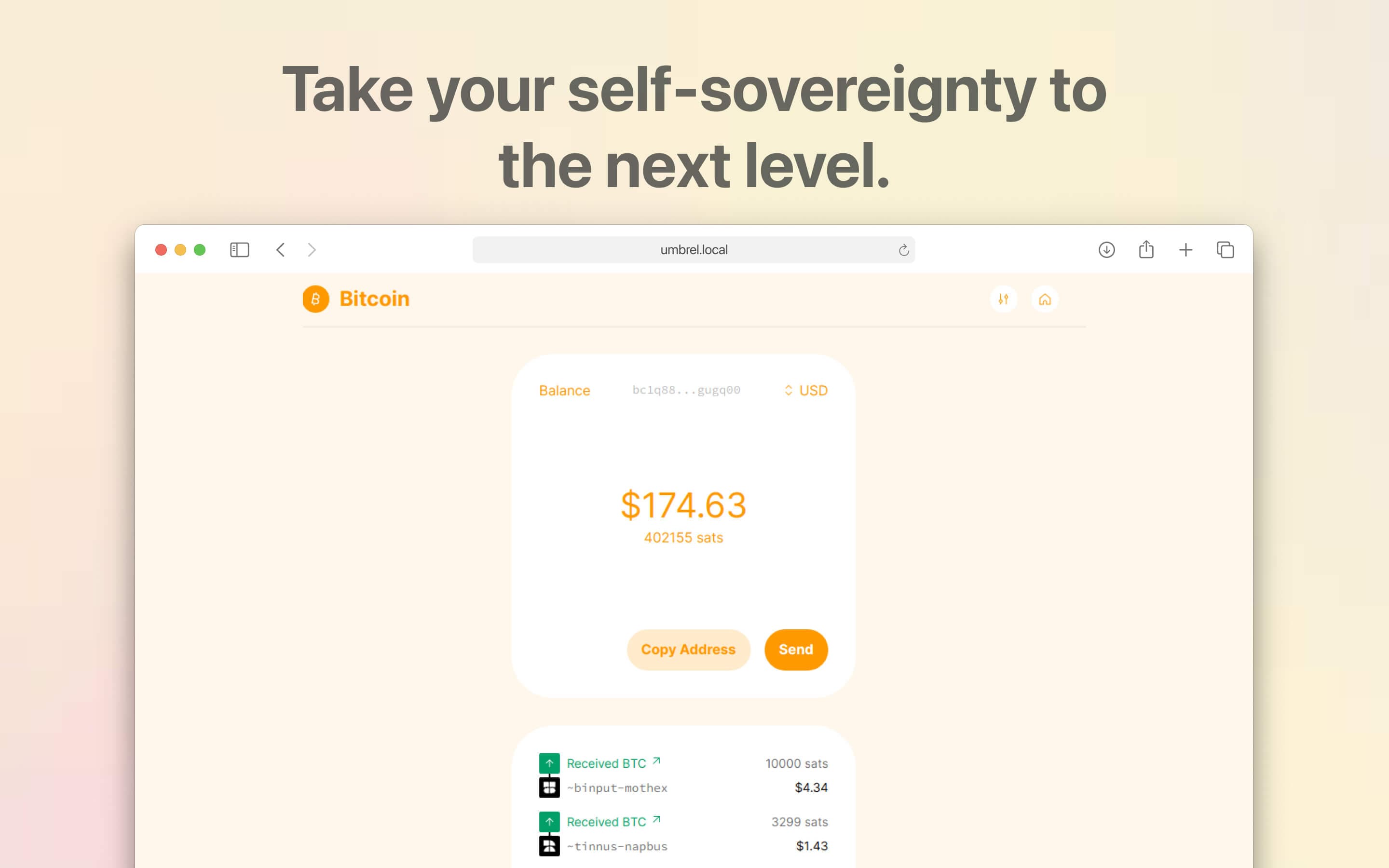Screen dimensions: 1389x868
Task: Click the Send button
Action: [795, 649]
